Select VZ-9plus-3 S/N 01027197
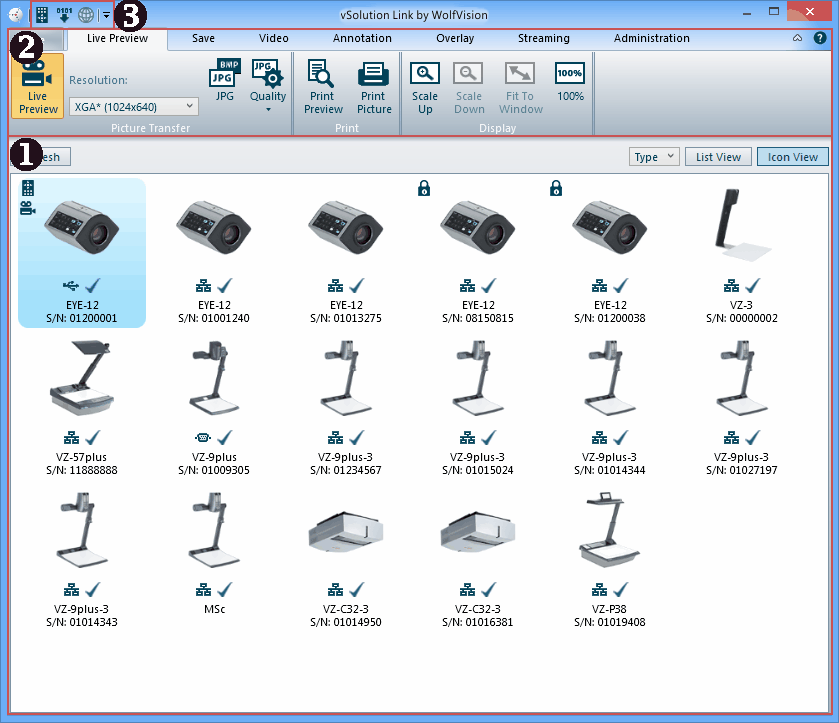The image size is (839, 723). pos(742,406)
